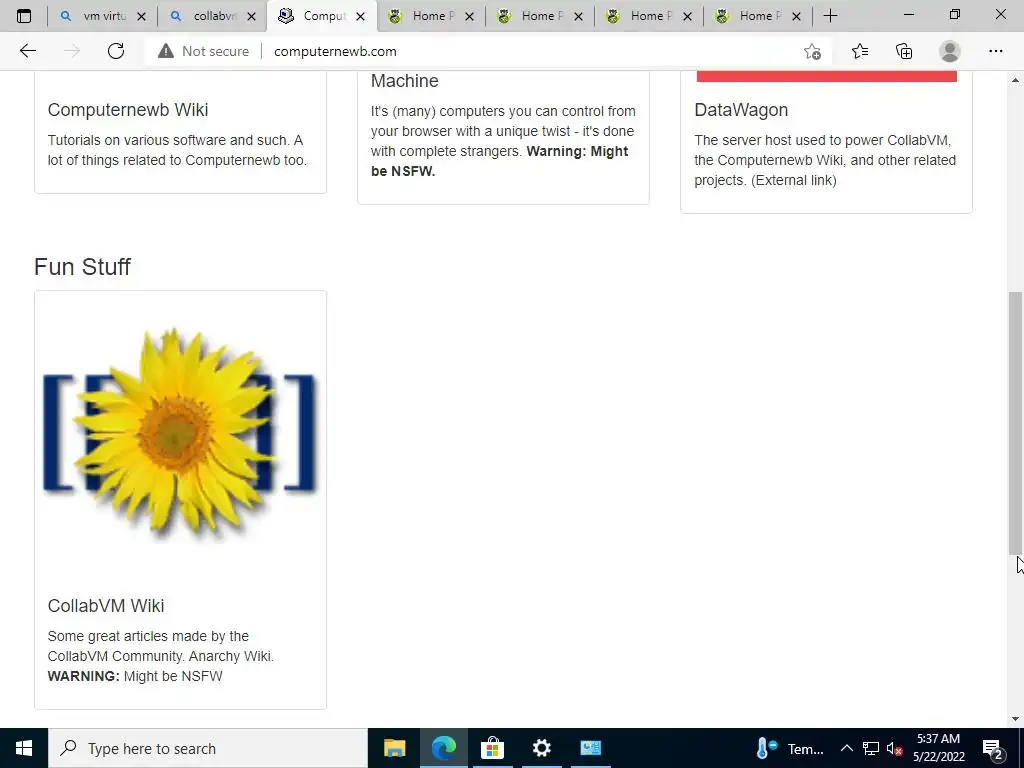
Task: Click the taskbar search box
Action: [x=208, y=748]
